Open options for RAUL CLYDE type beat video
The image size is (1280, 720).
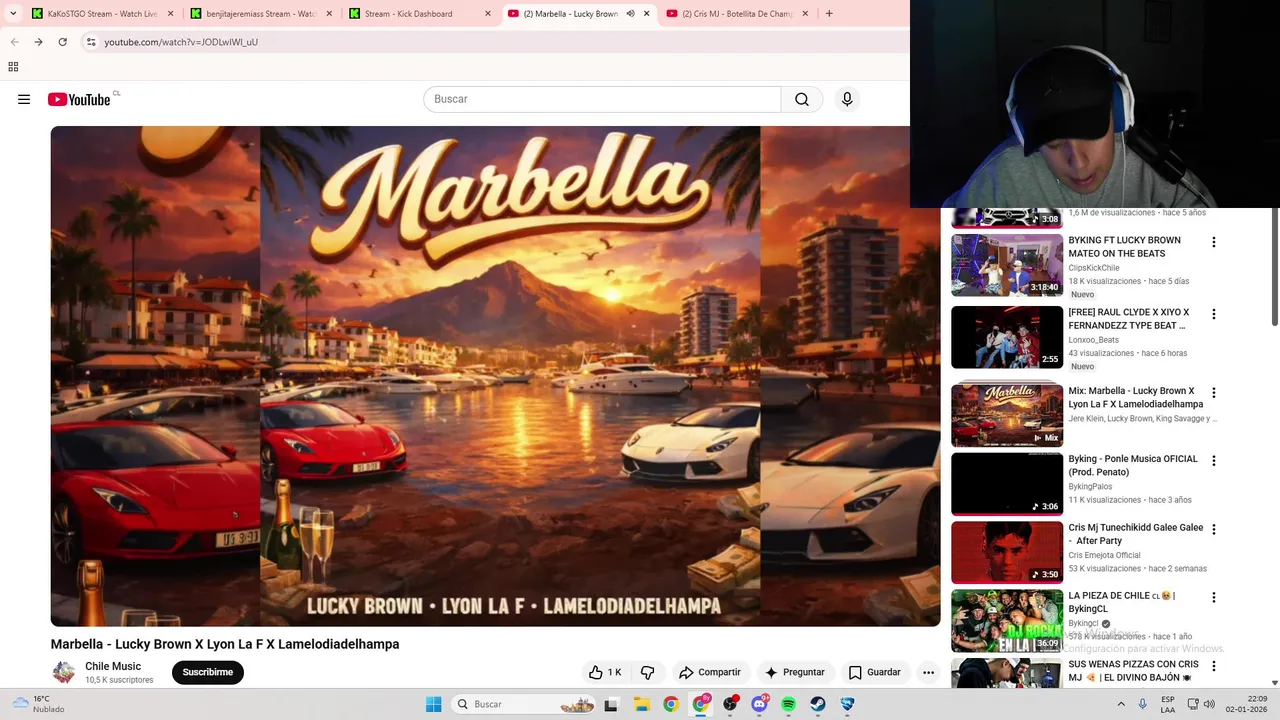(x=1214, y=314)
